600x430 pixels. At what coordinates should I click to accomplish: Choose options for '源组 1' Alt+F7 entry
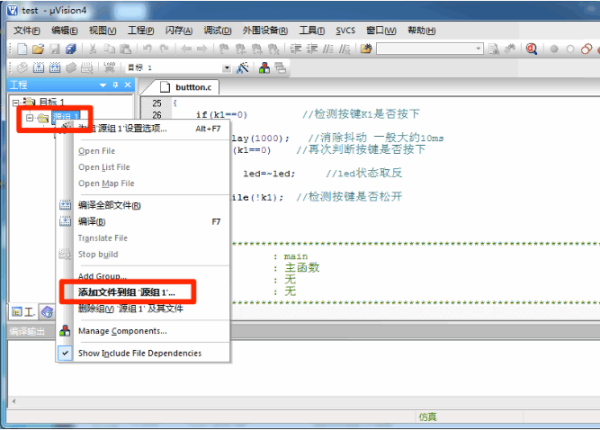(x=144, y=128)
